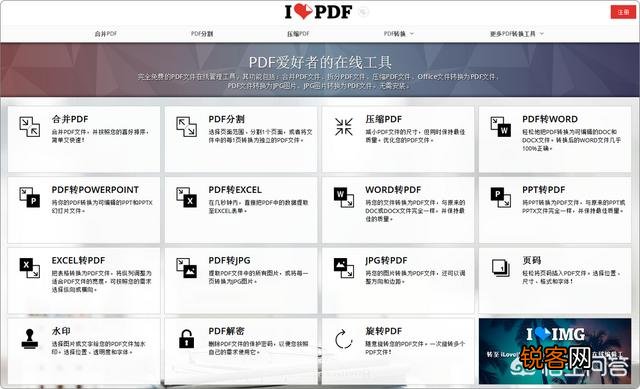The image size is (640, 389).
Task: Open the PDF转POWERPOINT card title
Action: (x=95, y=190)
